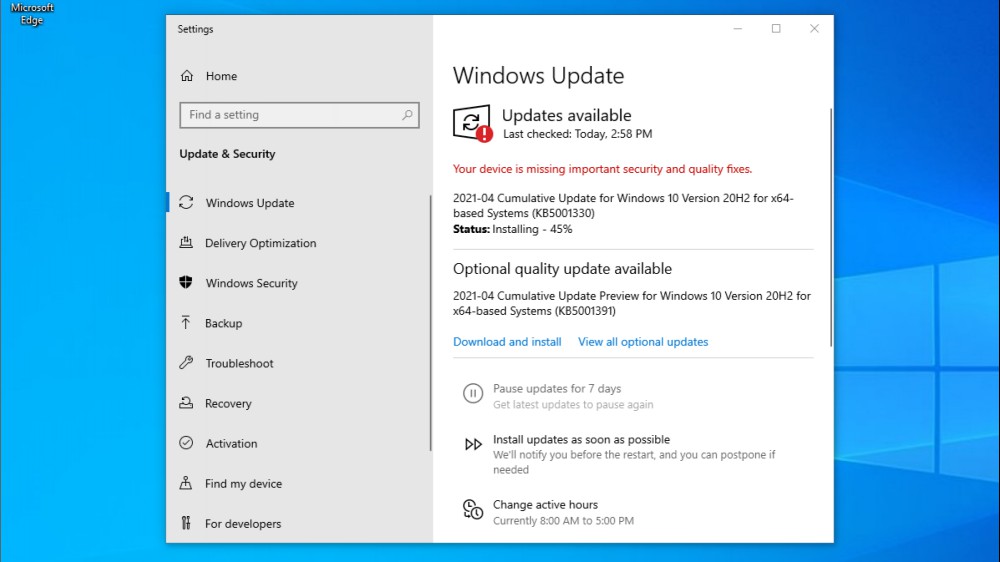Click the main content vertical scrollbar
The height and width of the screenshot is (562, 1000).
[830, 228]
